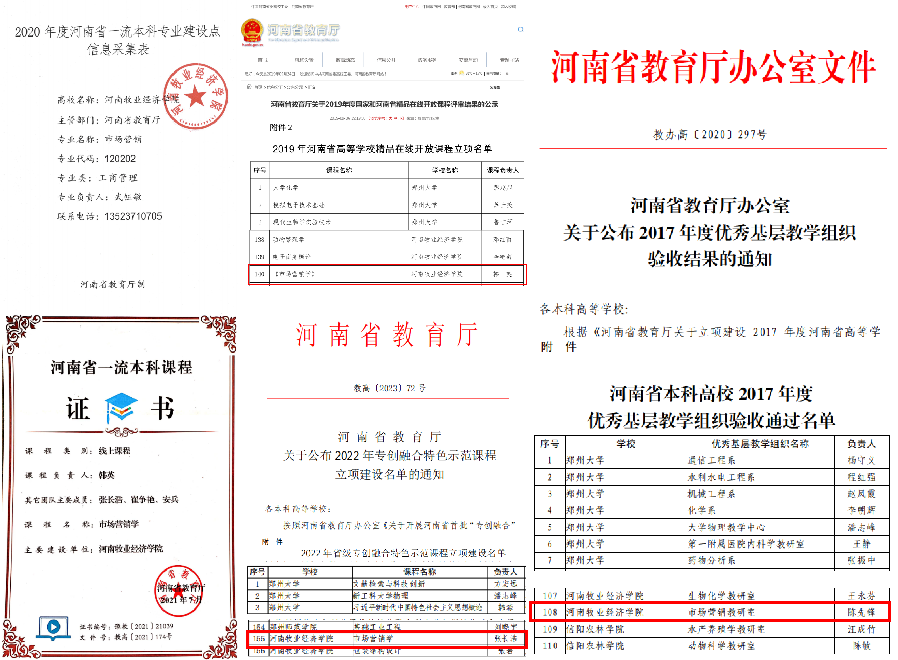Click the 河南省一流本科课程 certificate title
Screen dimensions: 898x660
[120, 366]
